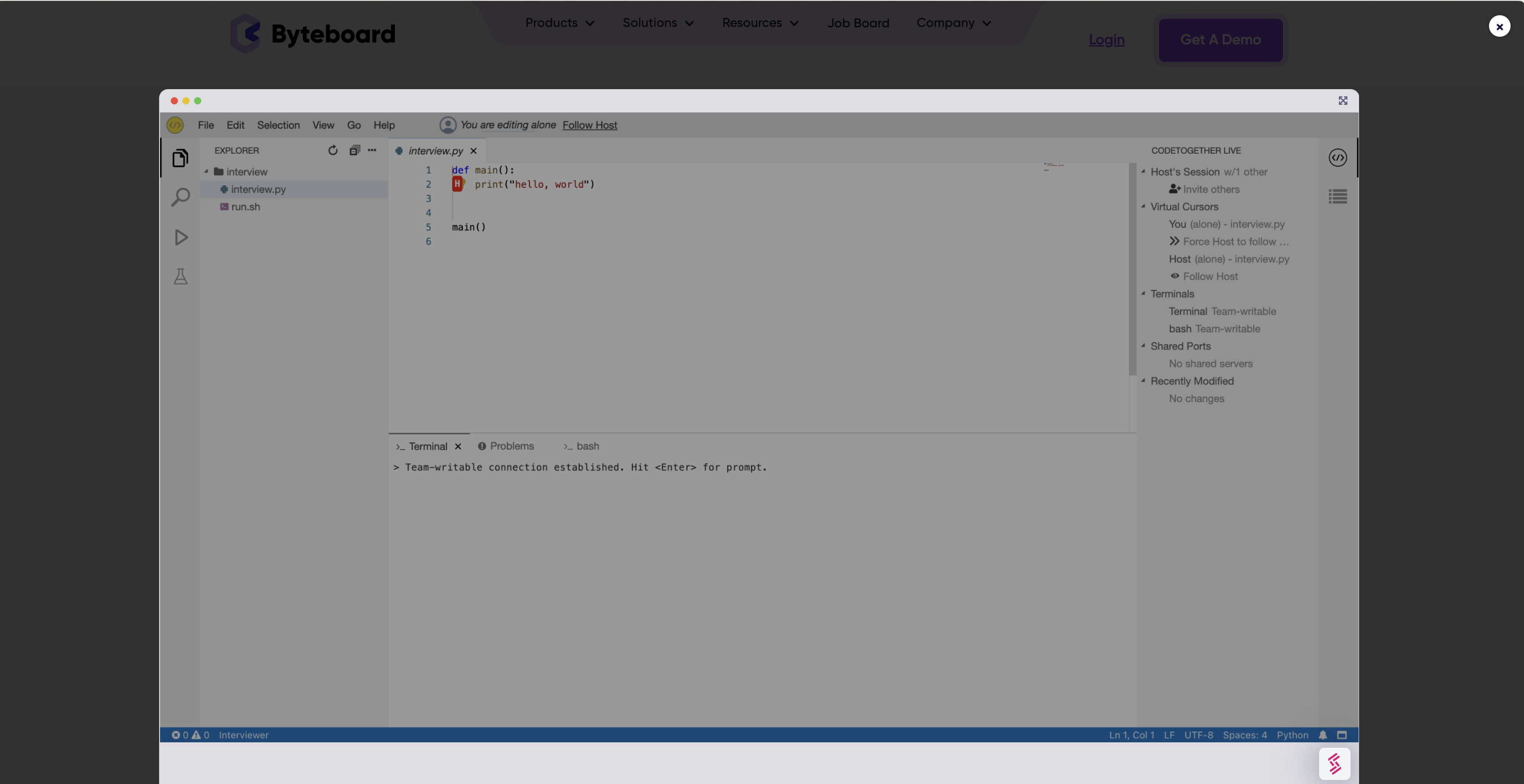This screenshot has width=1524, height=784.
Task: Collapse the interview folder
Action: [207, 172]
